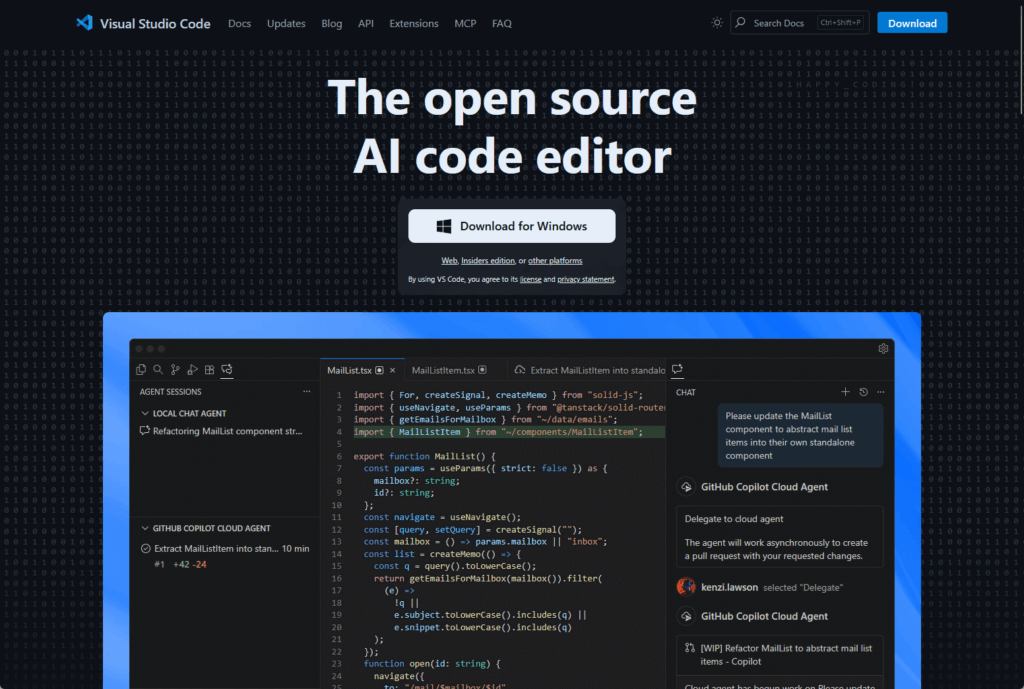Open chat history clock icon
The height and width of the screenshot is (689, 1024).
863,392
